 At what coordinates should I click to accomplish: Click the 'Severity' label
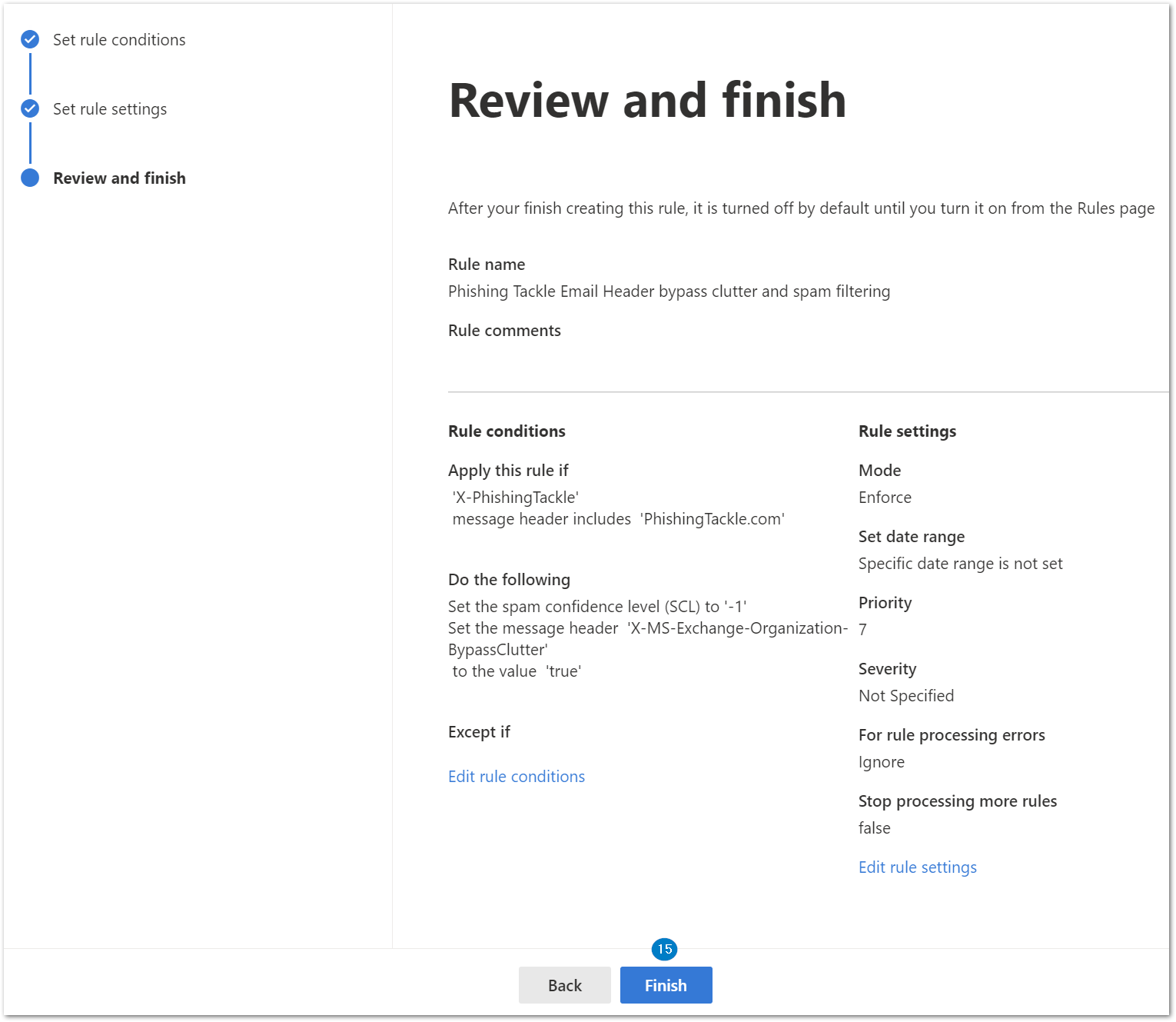(887, 669)
